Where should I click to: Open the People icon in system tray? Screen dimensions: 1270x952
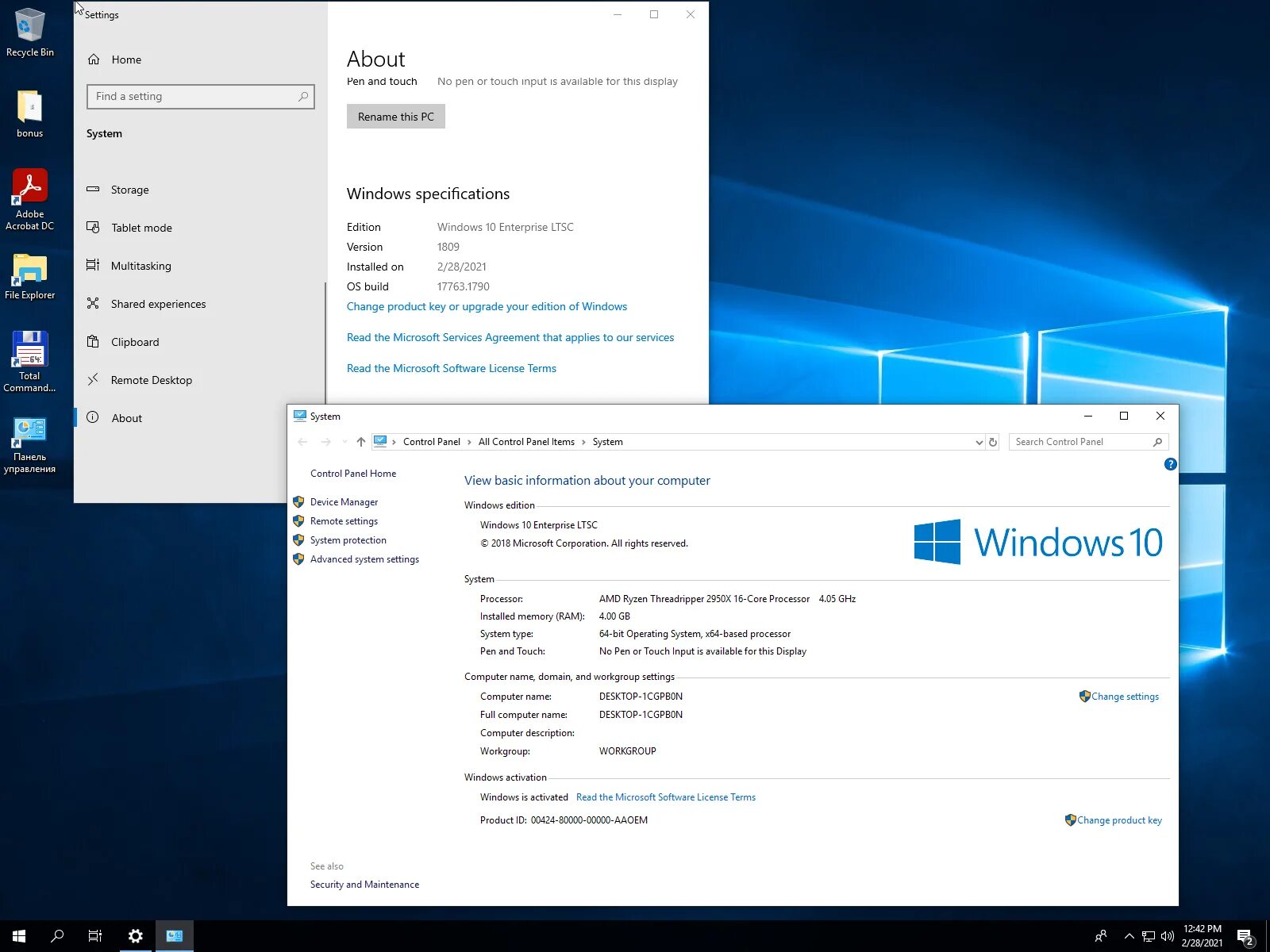click(x=1101, y=936)
